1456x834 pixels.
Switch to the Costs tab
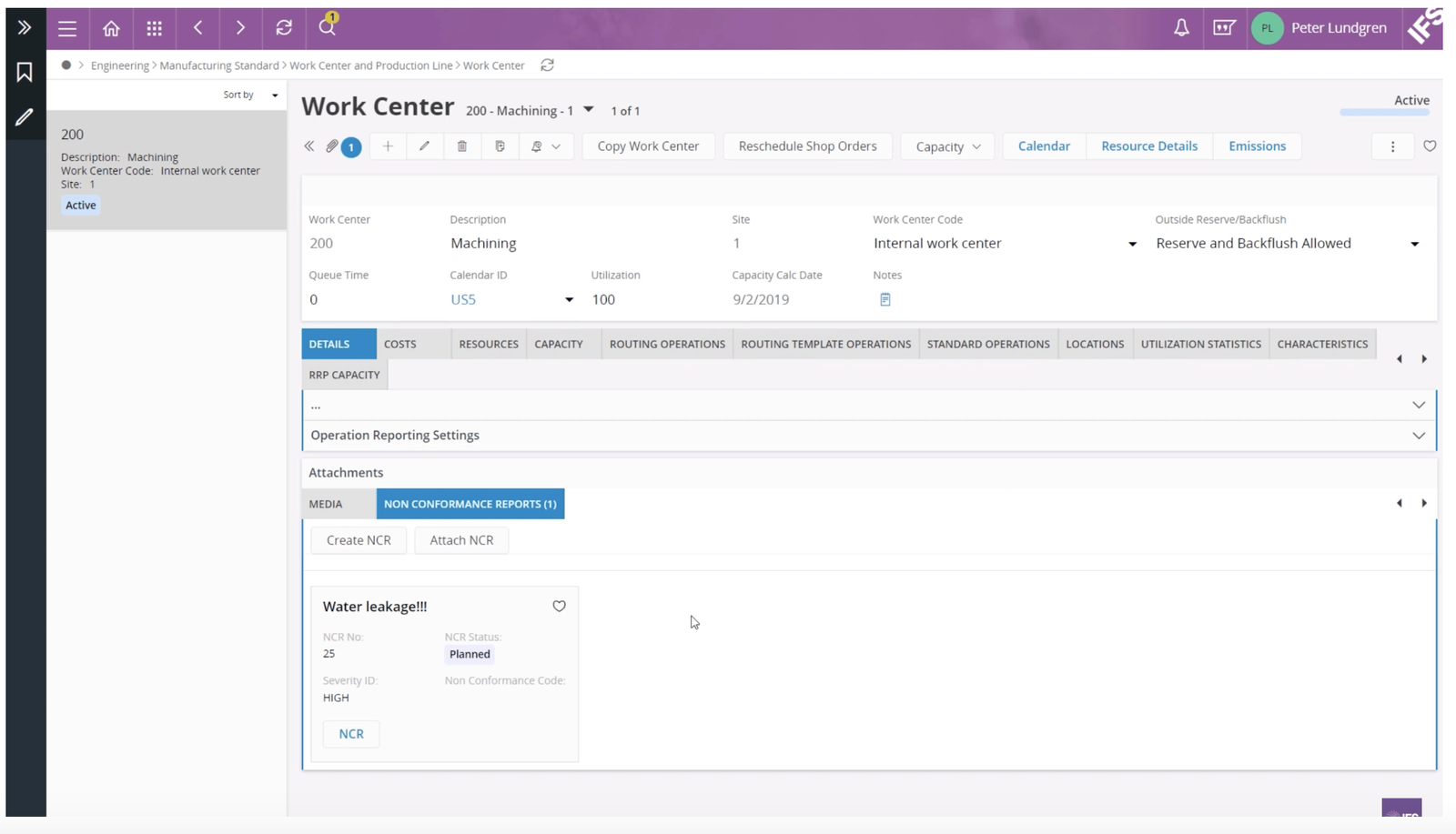pos(414,344)
